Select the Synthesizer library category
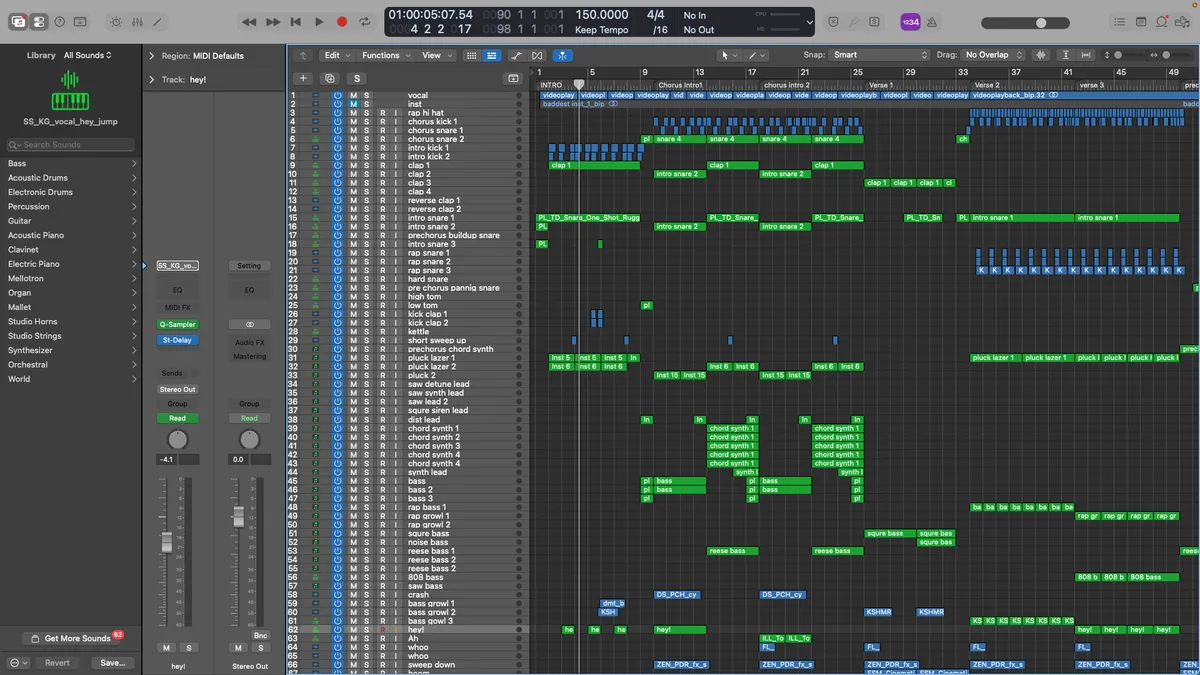The image size is (1200, 675). [x=30, y=350]
